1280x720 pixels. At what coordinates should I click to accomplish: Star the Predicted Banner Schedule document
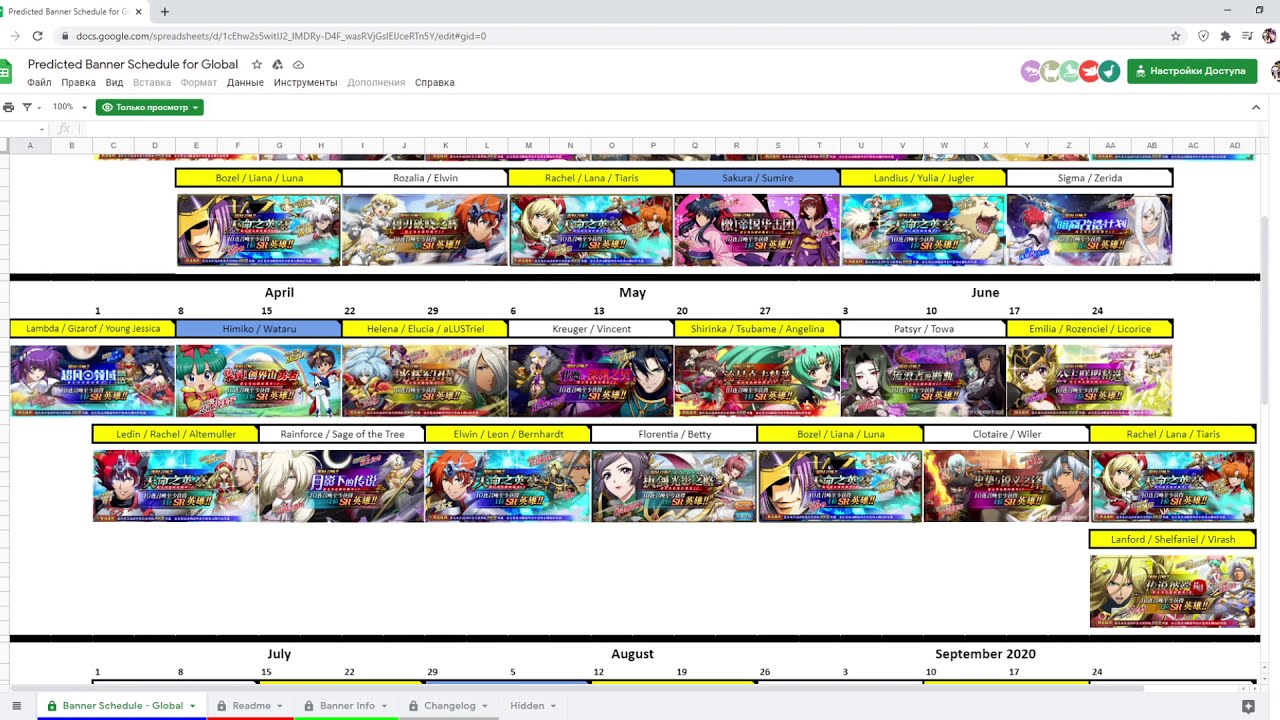pos(257,64)
